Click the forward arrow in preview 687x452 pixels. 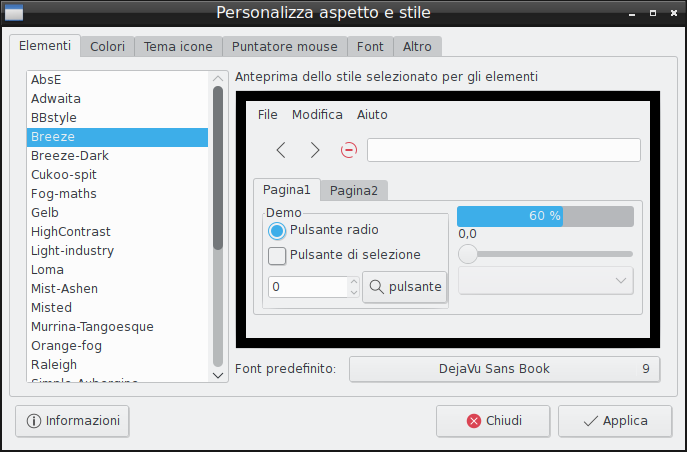coord(315,150)
